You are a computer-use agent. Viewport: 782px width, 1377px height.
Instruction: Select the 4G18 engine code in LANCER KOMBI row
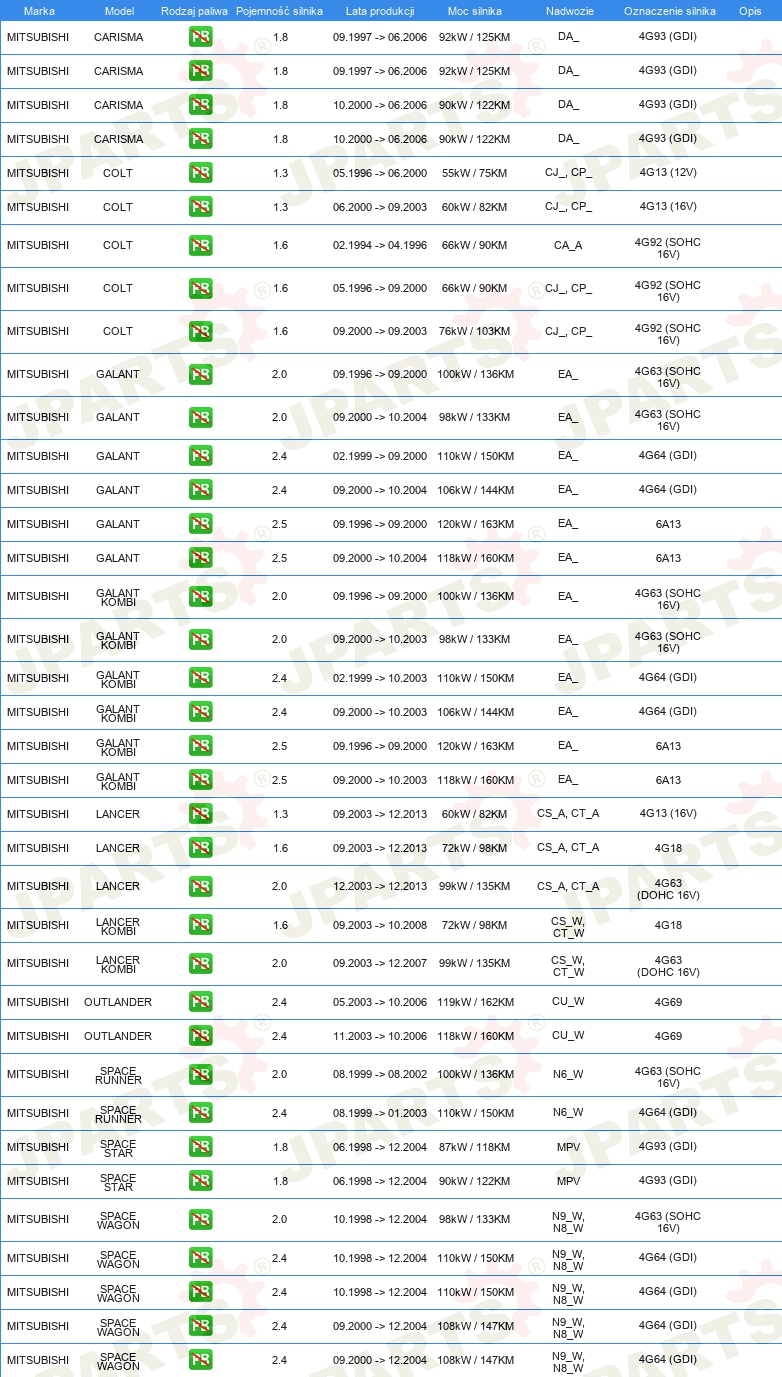(668, 925)
